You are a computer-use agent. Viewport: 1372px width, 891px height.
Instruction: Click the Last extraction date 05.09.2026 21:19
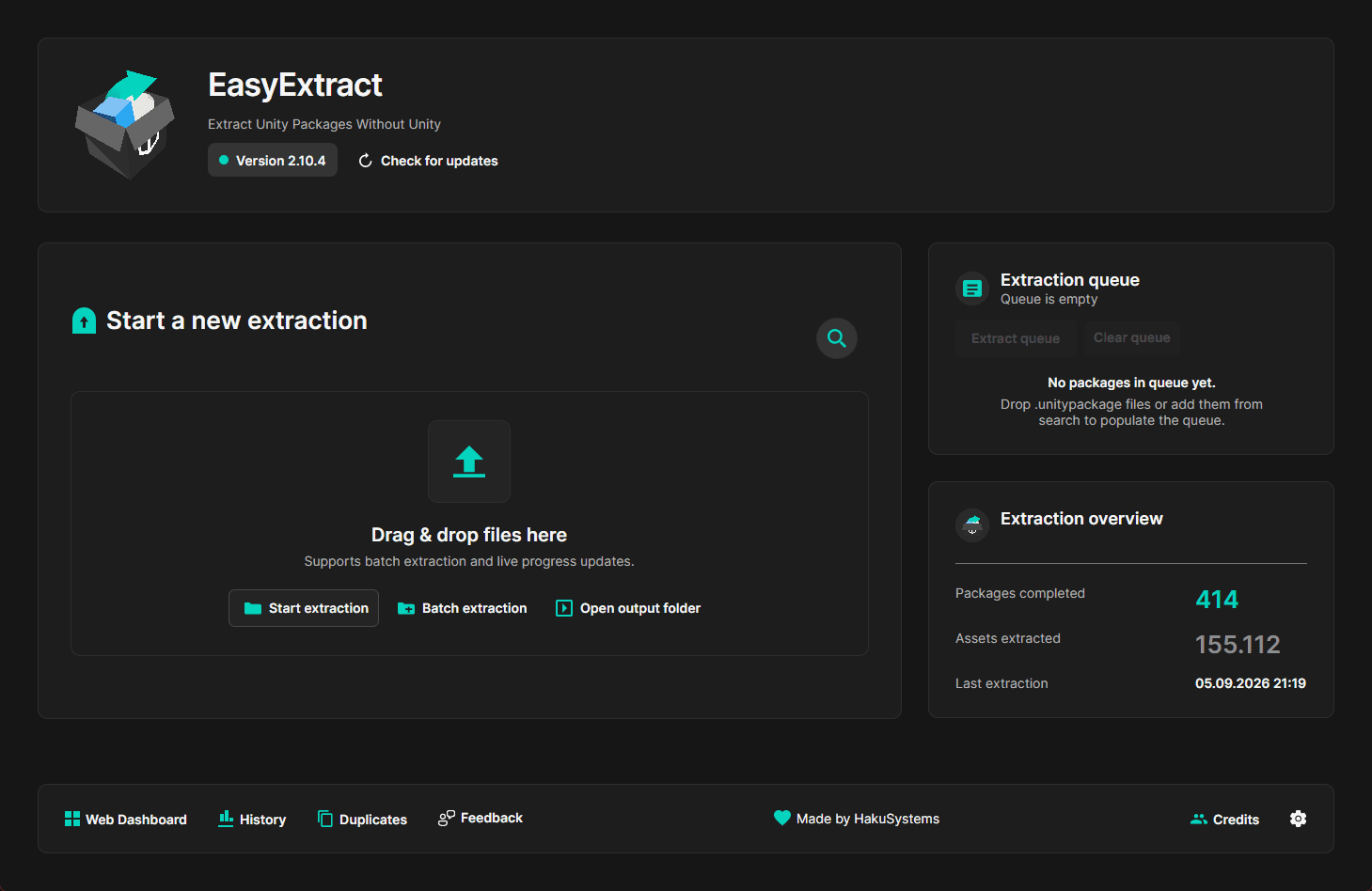point(1251,683)
